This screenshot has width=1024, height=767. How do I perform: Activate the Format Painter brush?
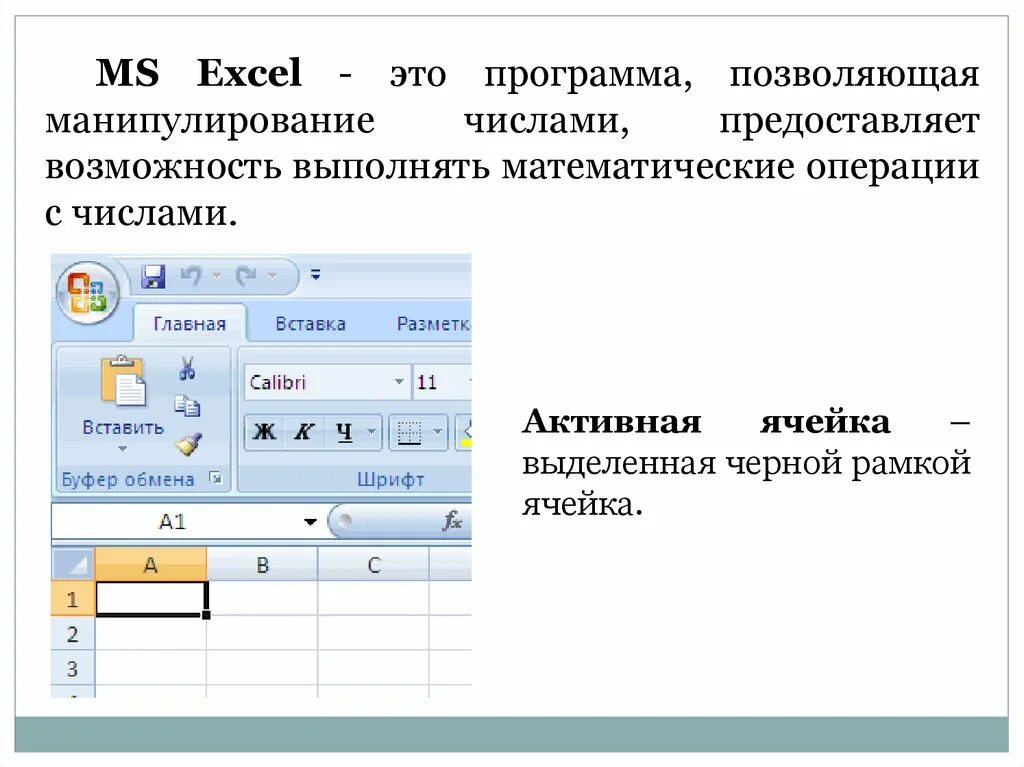point(188,445)
